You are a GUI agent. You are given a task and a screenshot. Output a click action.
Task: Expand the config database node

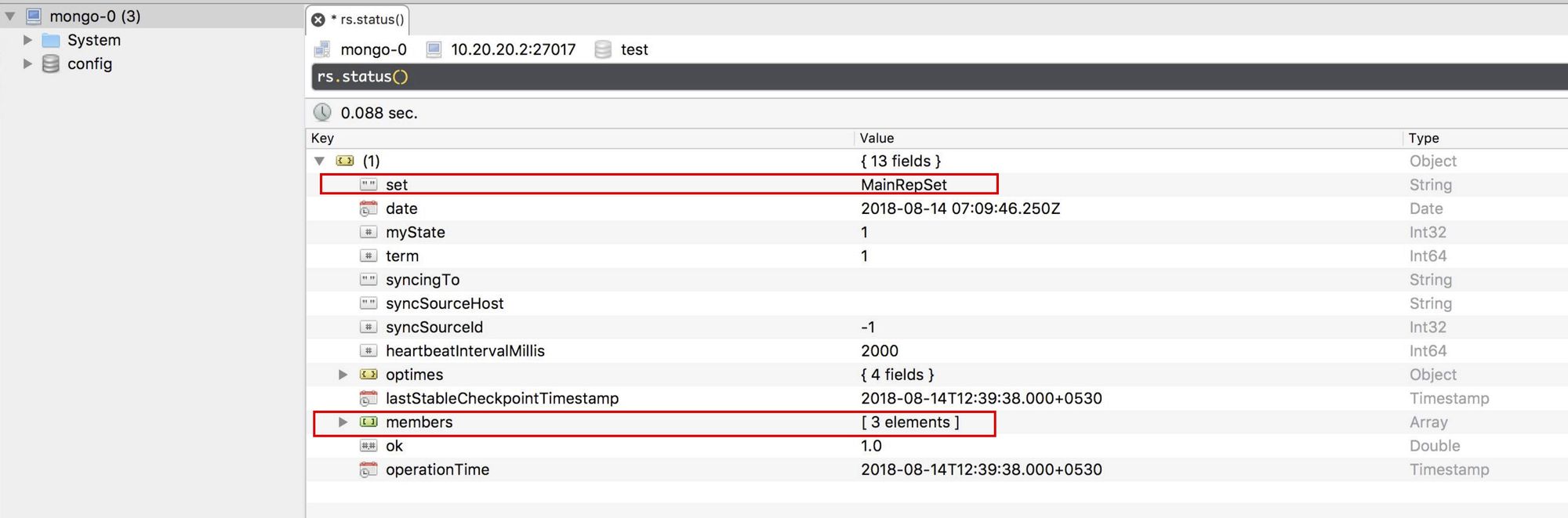tap(27, 63)
